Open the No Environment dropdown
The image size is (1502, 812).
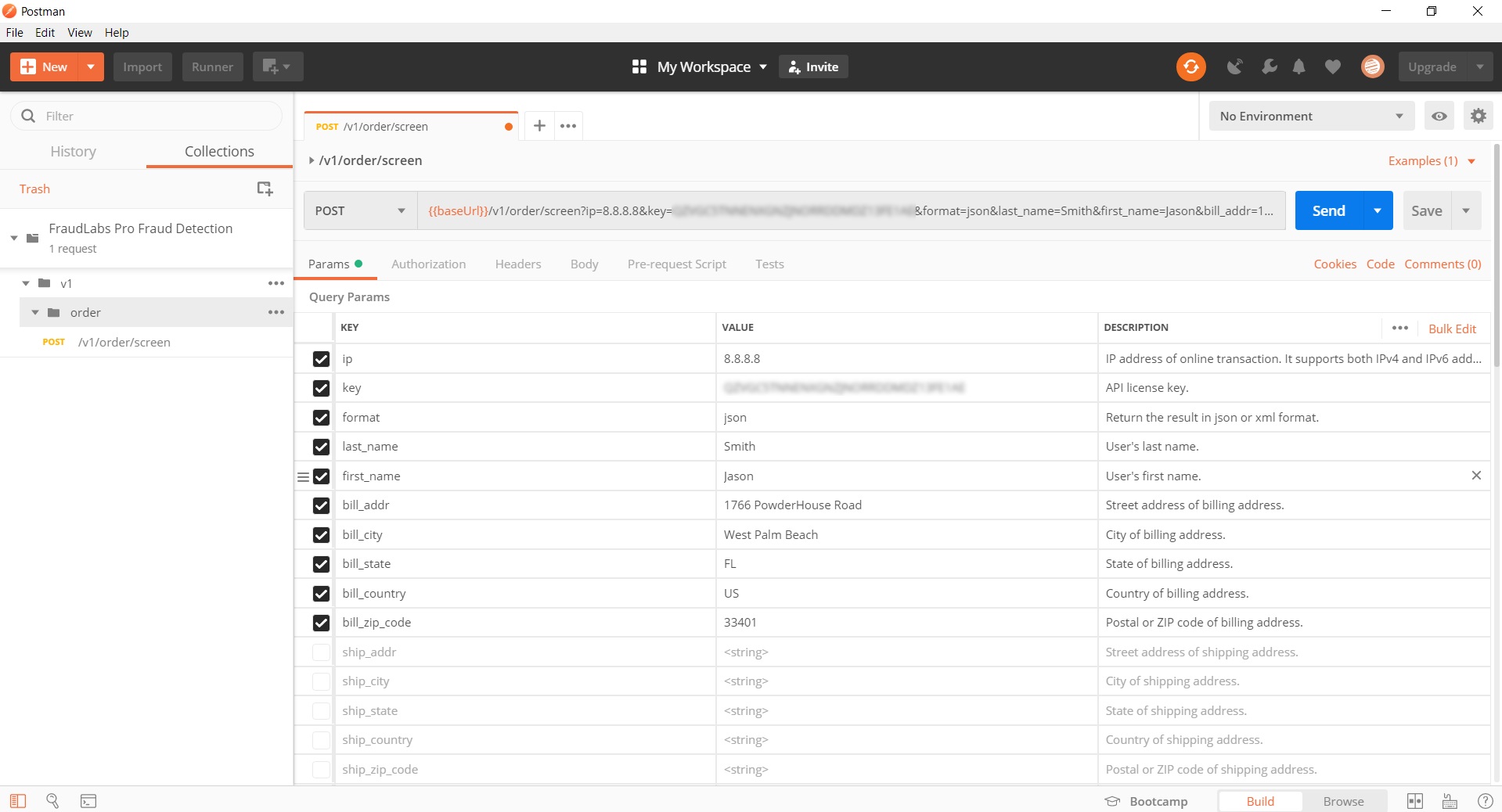1312,116
